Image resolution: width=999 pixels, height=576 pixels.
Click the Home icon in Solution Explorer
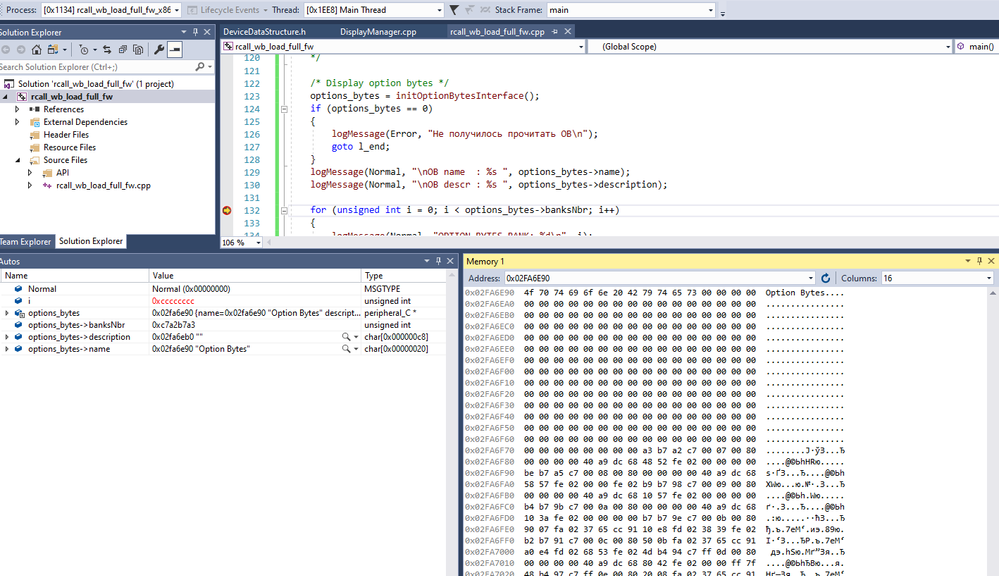point(37,49)
